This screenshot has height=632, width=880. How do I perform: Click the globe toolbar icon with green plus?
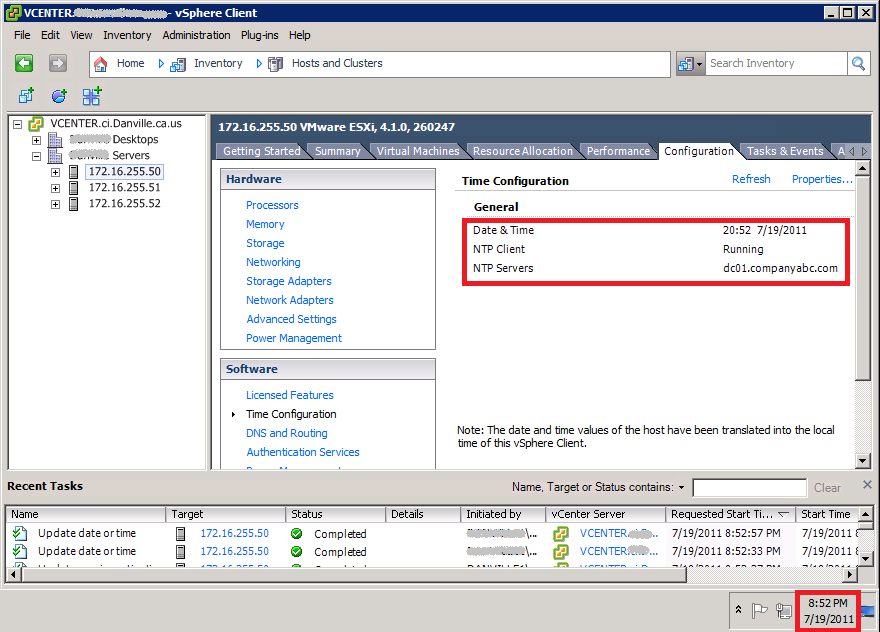click(x=58, y=95)
